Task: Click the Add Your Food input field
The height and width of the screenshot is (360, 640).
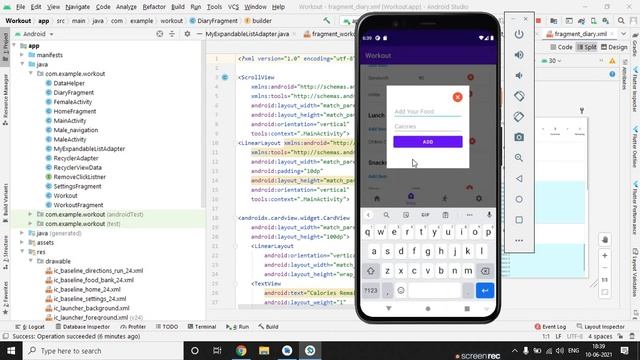Action: coord(428,111)
